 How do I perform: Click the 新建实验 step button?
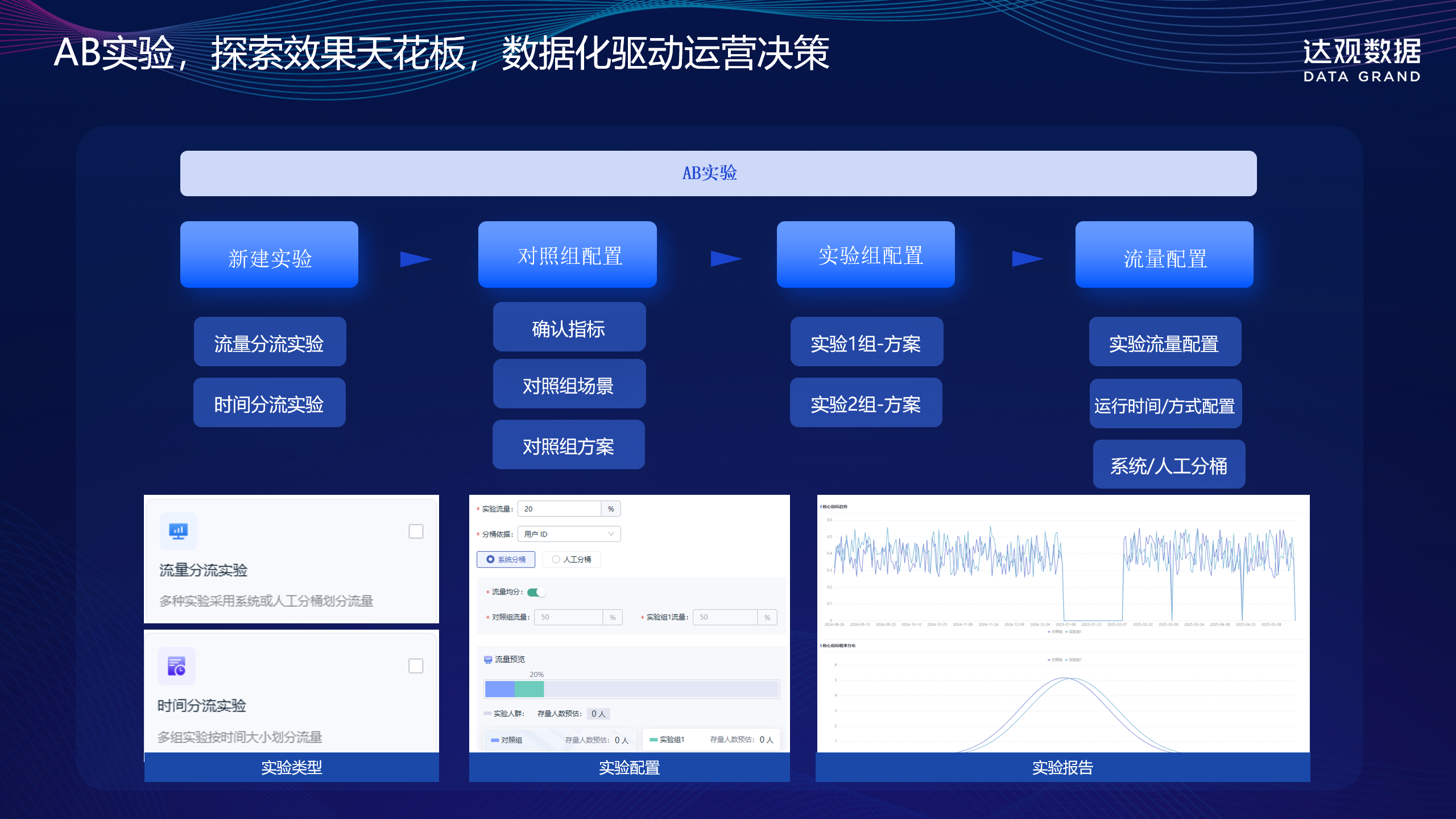pos(269,255)
